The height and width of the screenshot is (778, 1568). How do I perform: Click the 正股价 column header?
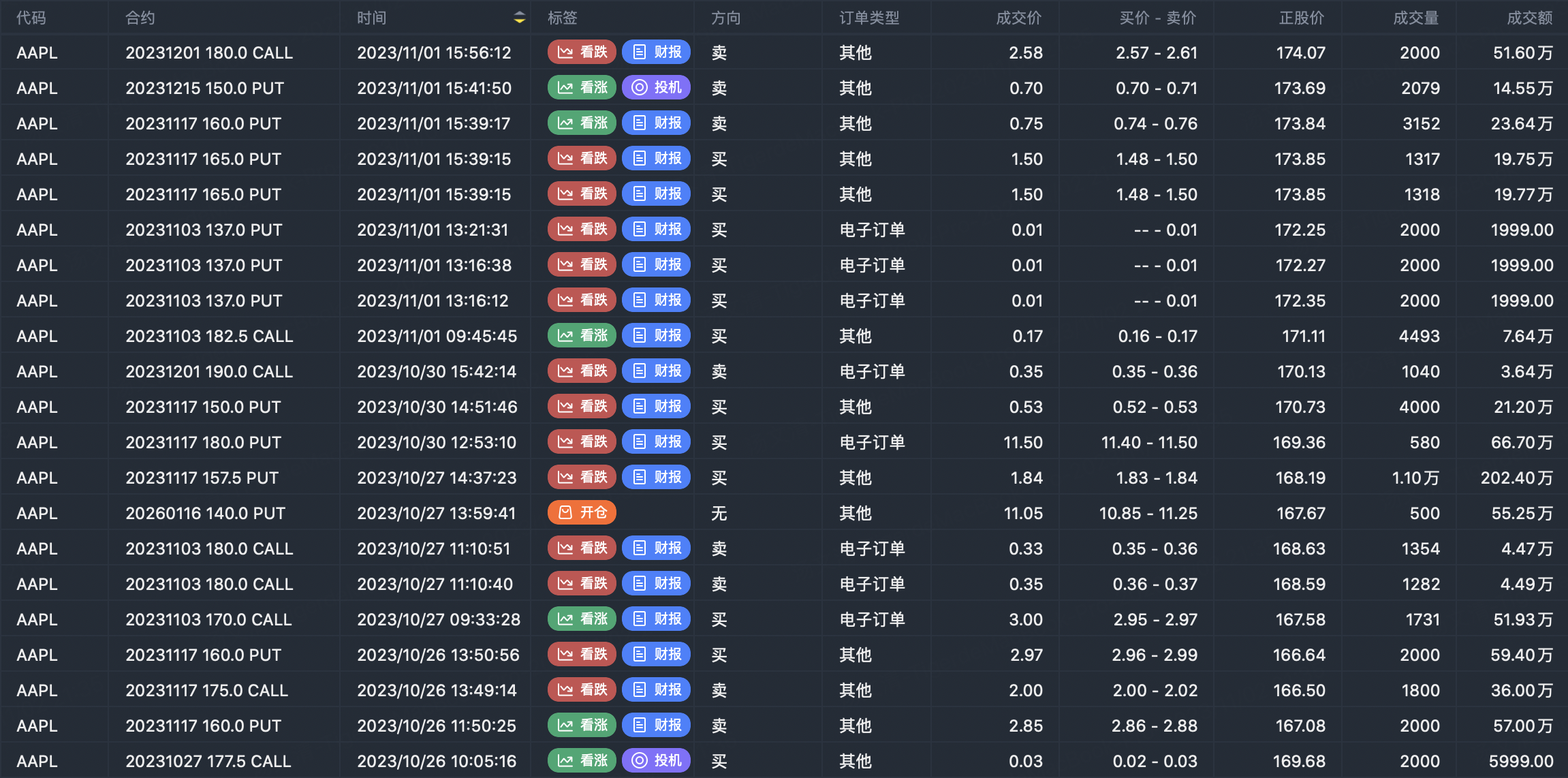coord(1302,18)
